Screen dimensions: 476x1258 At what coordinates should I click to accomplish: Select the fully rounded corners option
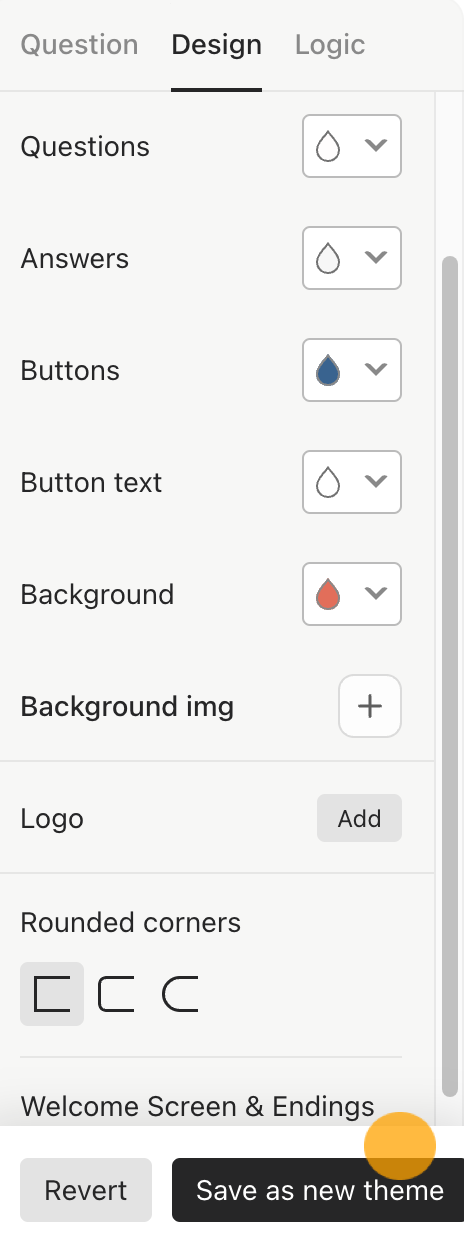(180, 994)
